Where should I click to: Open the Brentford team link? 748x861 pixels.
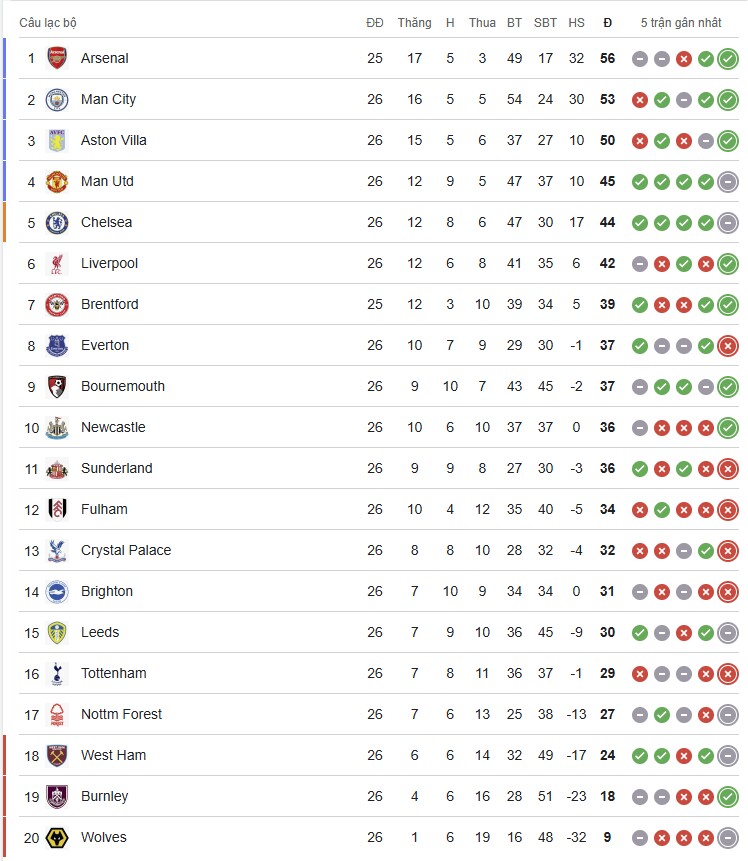click(110, 304)
